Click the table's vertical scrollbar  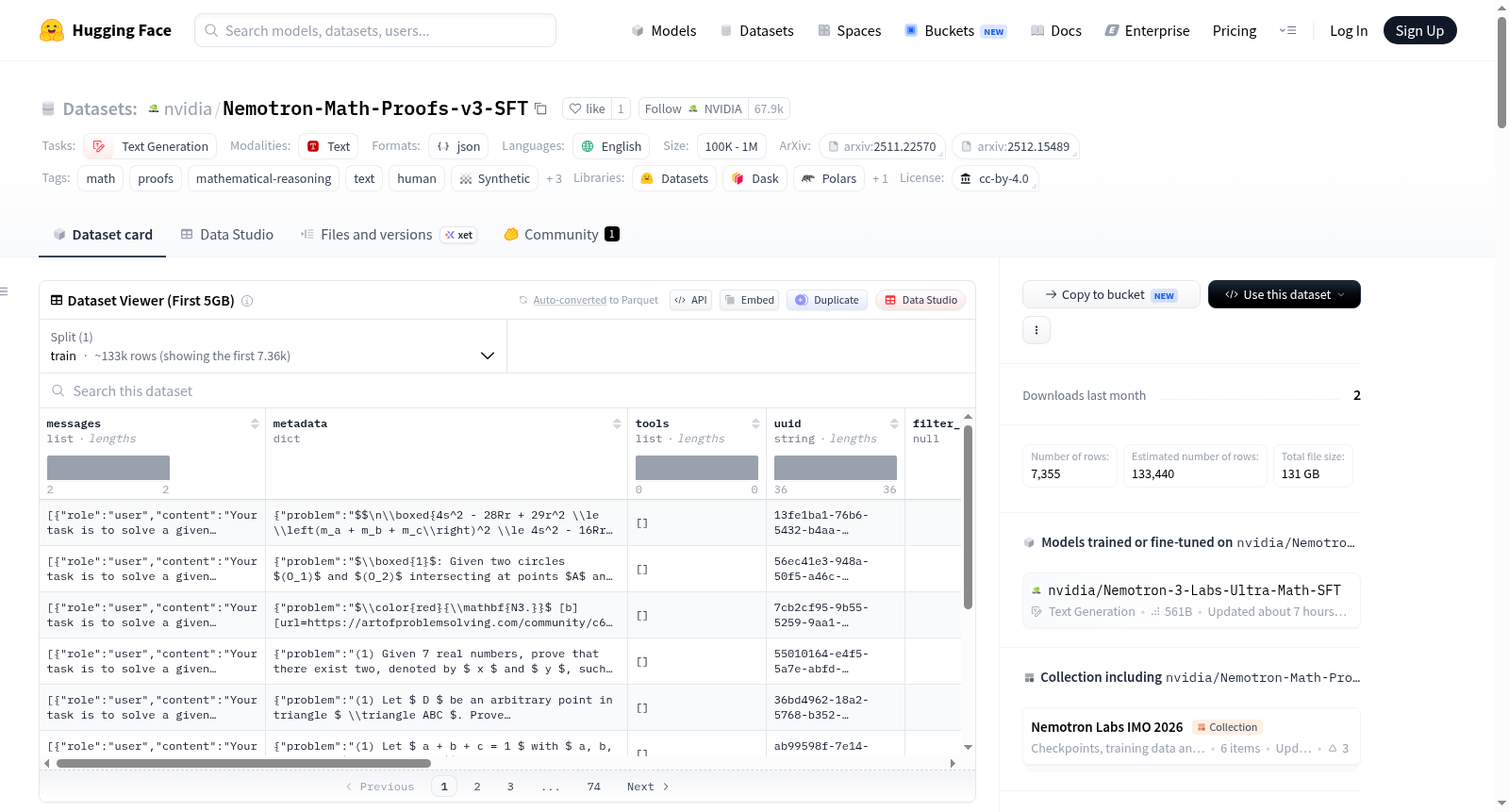(968, 517)
